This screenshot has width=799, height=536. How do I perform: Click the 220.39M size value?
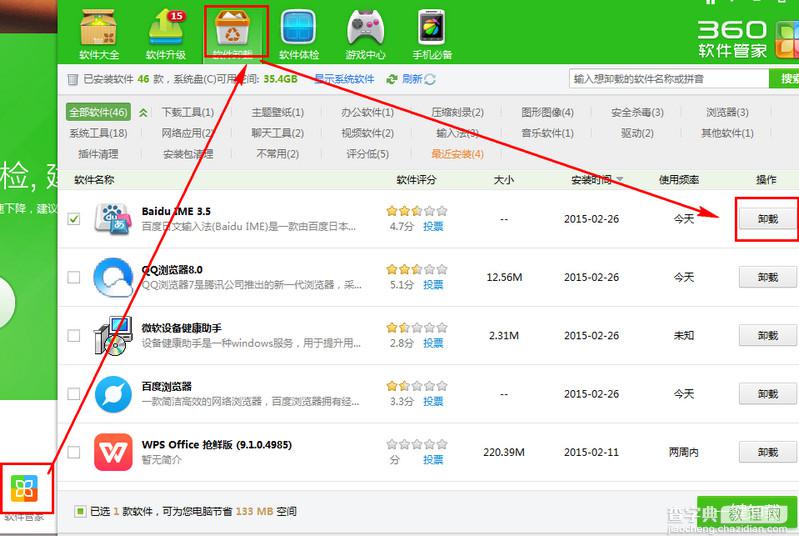click(504, 452)
